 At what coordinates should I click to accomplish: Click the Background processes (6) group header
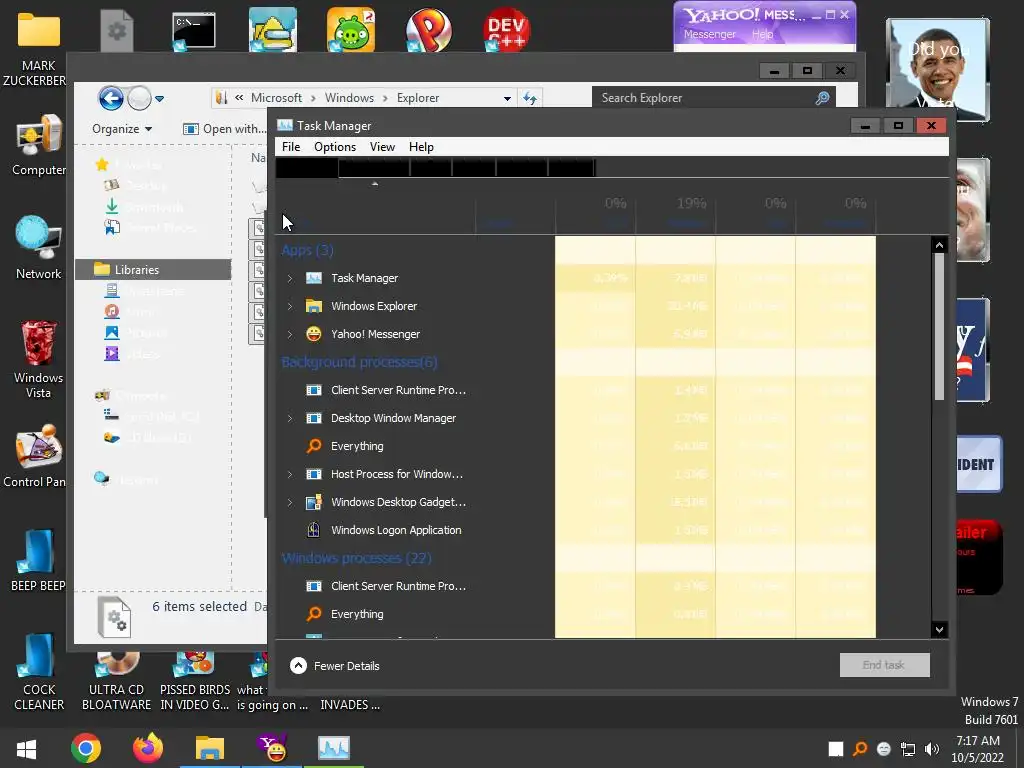[x=359, y=362]
